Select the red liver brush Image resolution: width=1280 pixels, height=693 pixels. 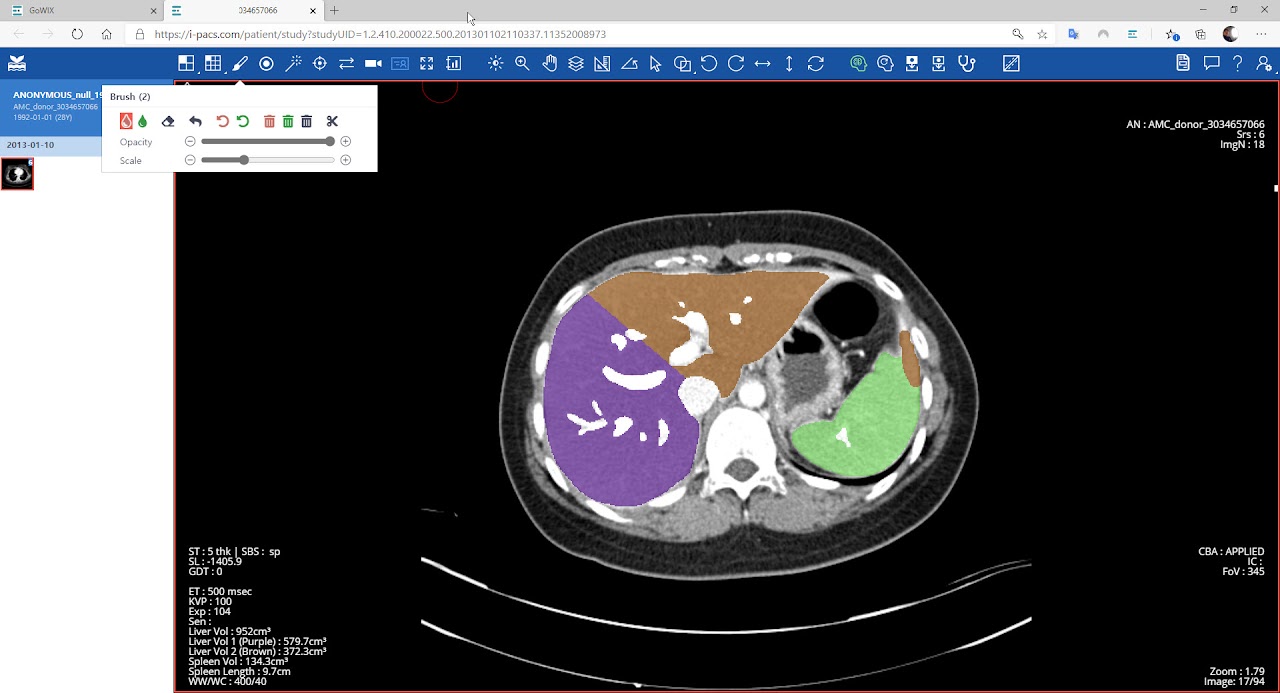tap(126, 121)
